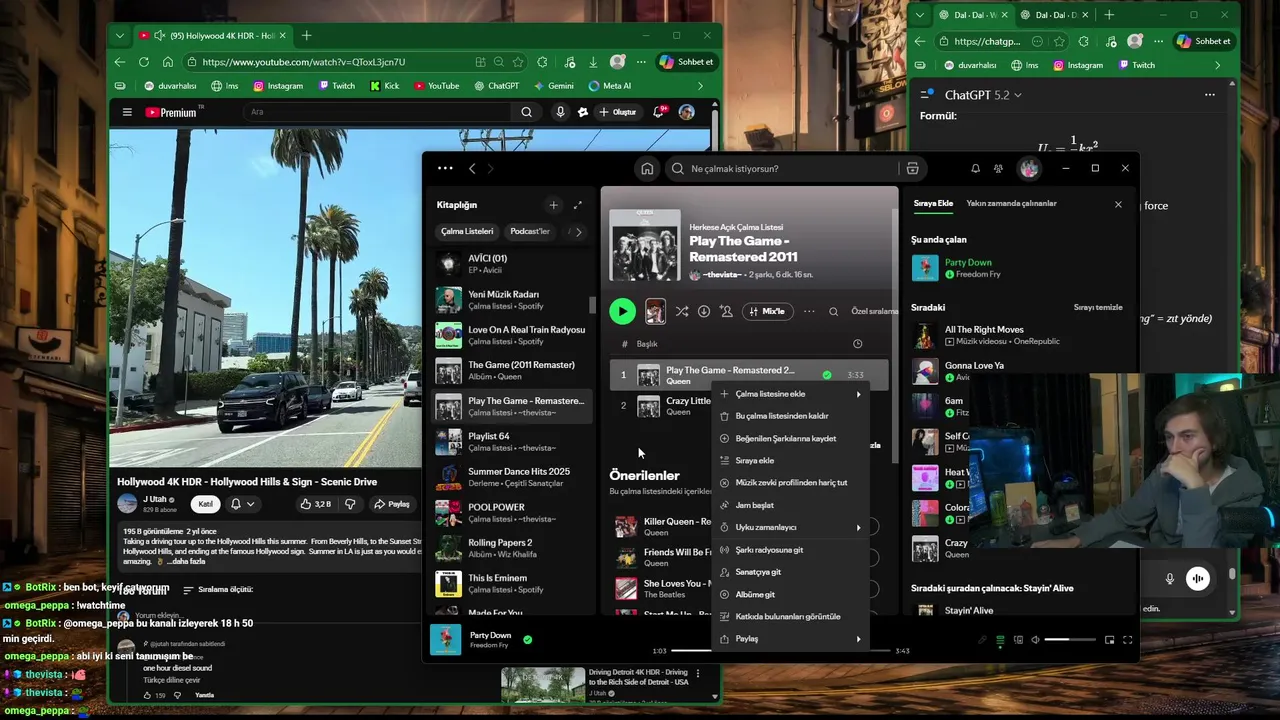Image resolution: width=1280 pixels, height=720 pixels.
Task: Open Spotify miniplayer icon
Action: point(1109,640)
